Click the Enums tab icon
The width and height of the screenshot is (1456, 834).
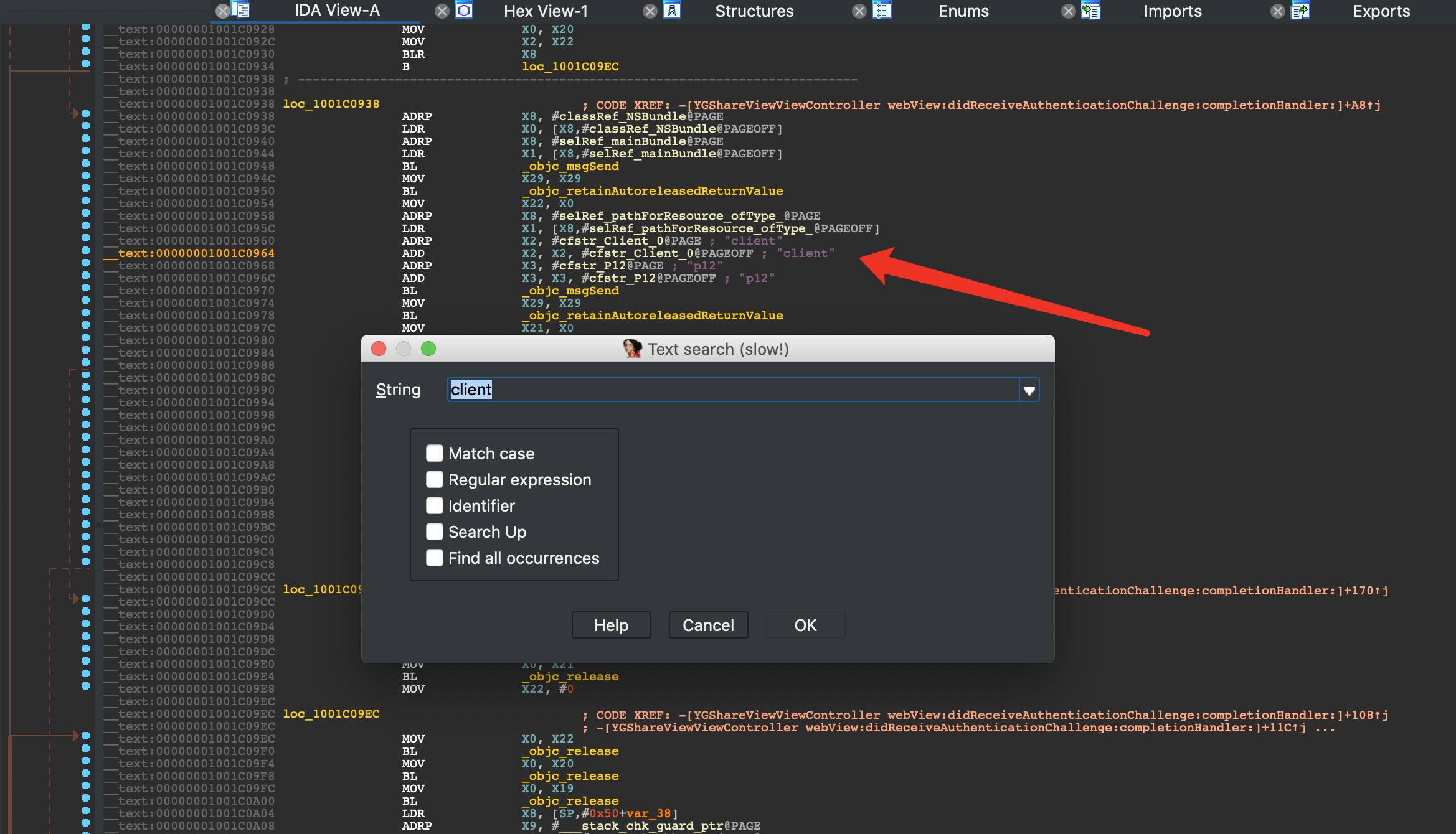click(882, 10)
